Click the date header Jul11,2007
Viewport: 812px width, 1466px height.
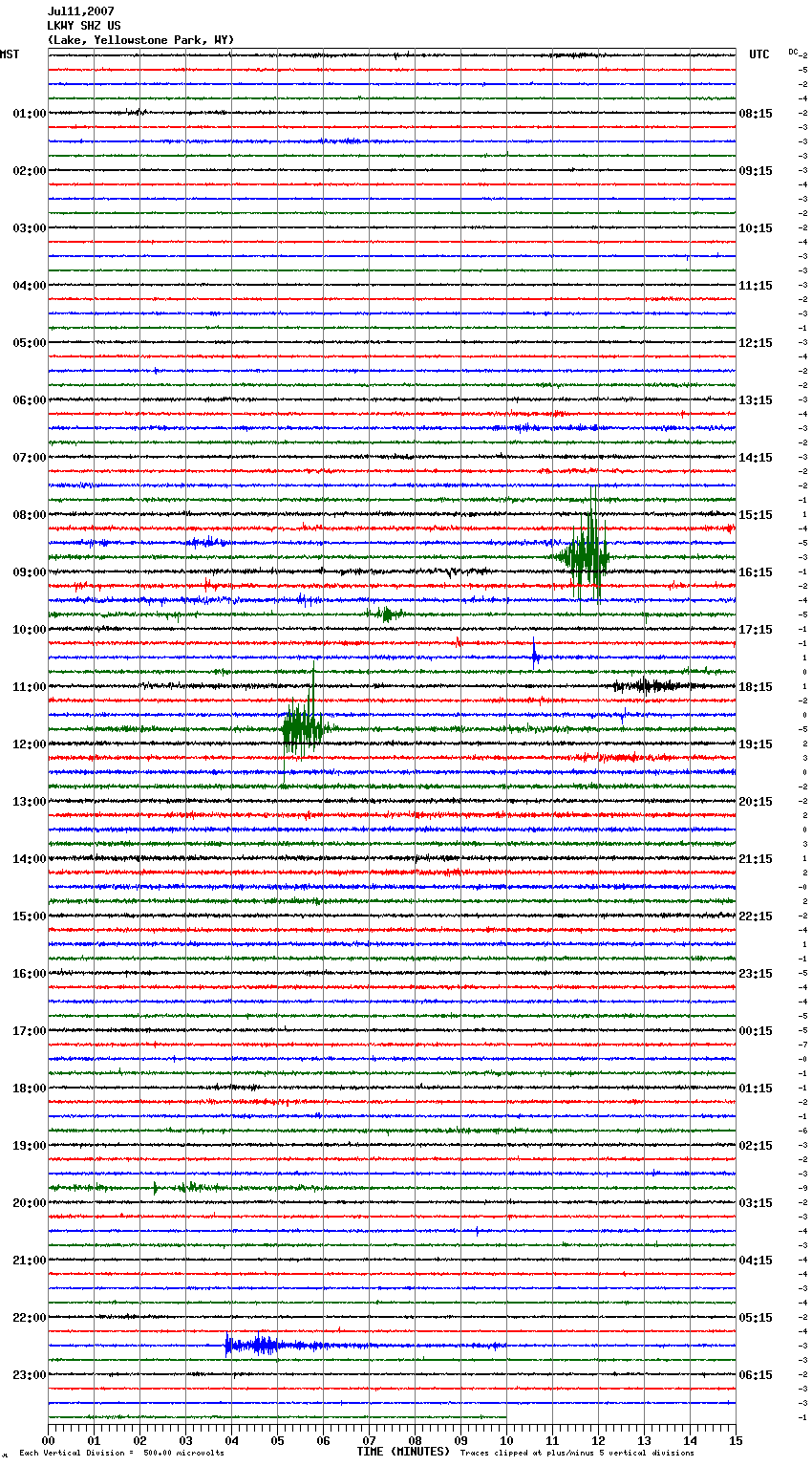80,11
